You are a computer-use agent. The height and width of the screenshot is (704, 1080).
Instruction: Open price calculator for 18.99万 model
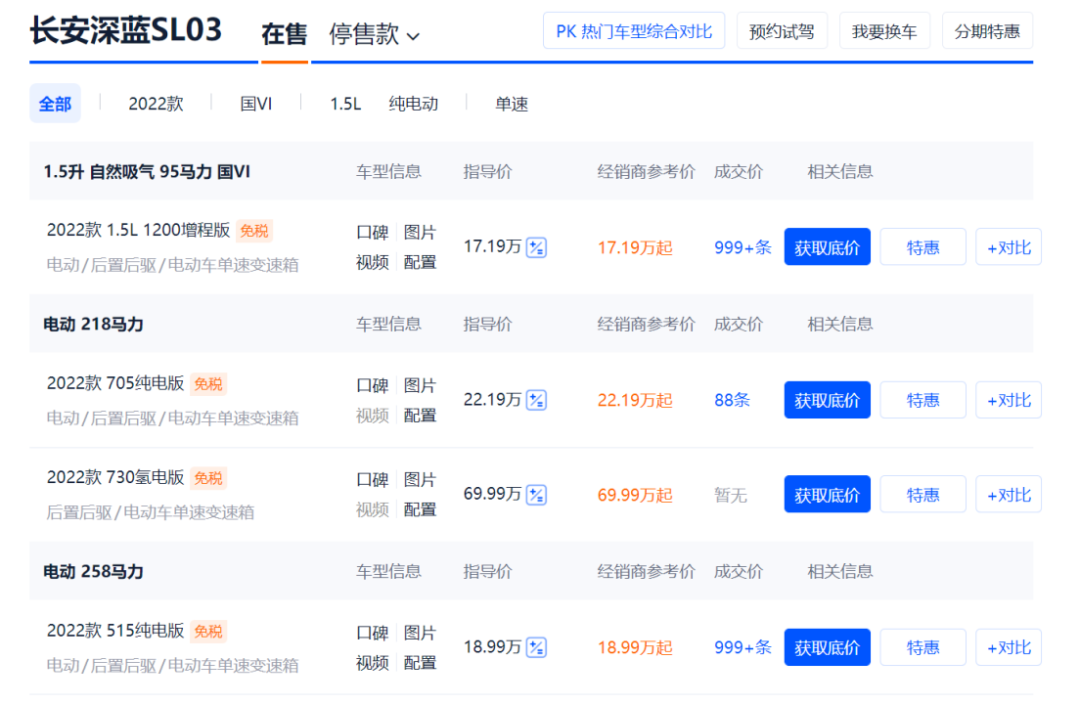point(537,648)
